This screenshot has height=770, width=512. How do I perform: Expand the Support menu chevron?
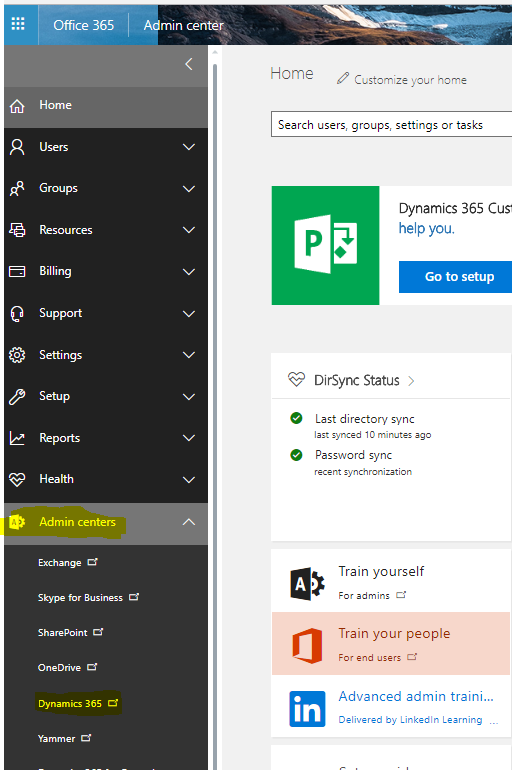[189, 313]
